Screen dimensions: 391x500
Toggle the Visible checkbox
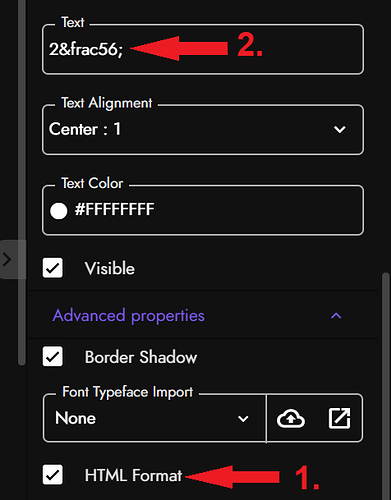coord(53,268)
